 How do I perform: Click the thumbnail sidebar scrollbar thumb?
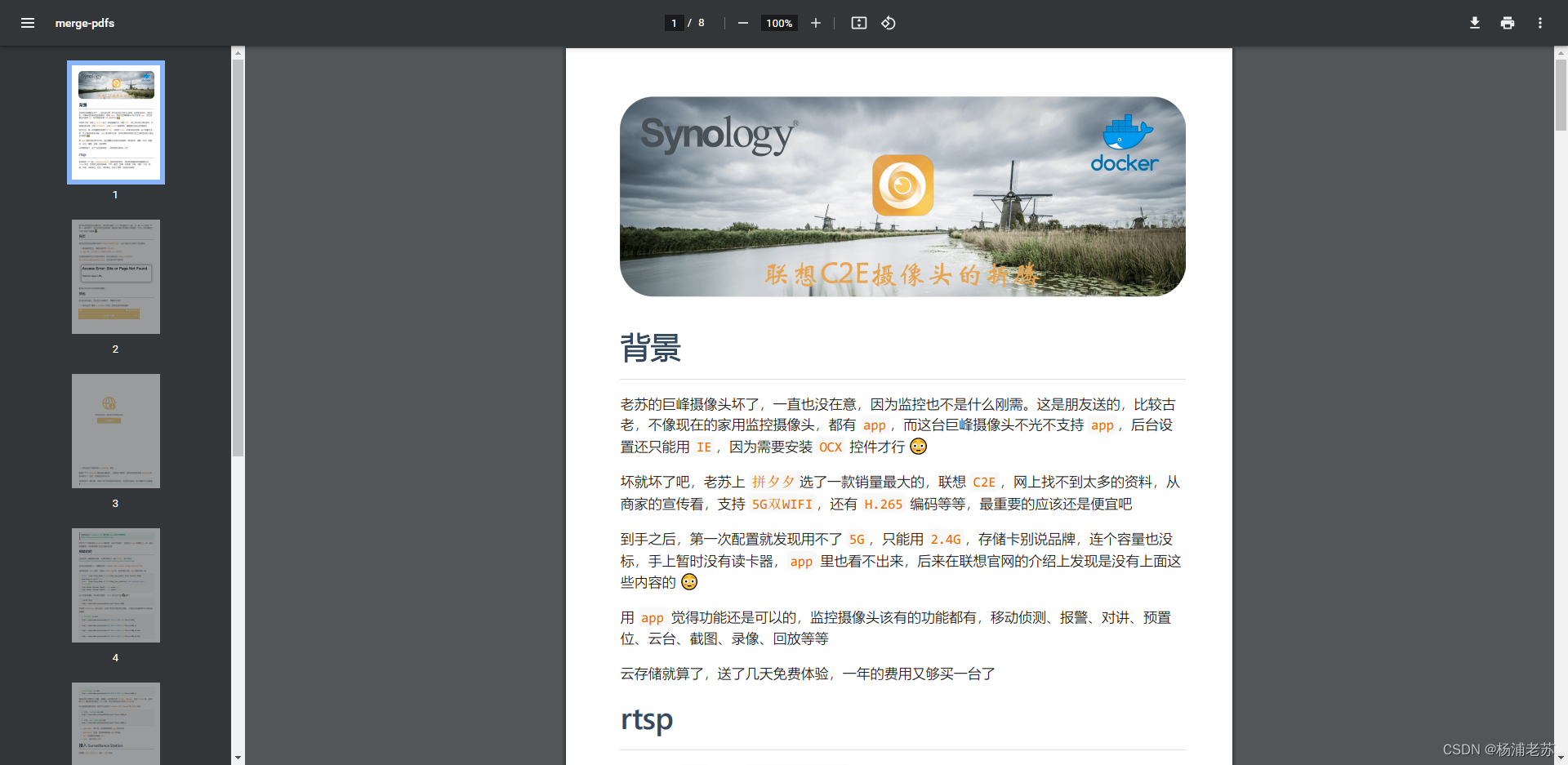tap(238, 258)
